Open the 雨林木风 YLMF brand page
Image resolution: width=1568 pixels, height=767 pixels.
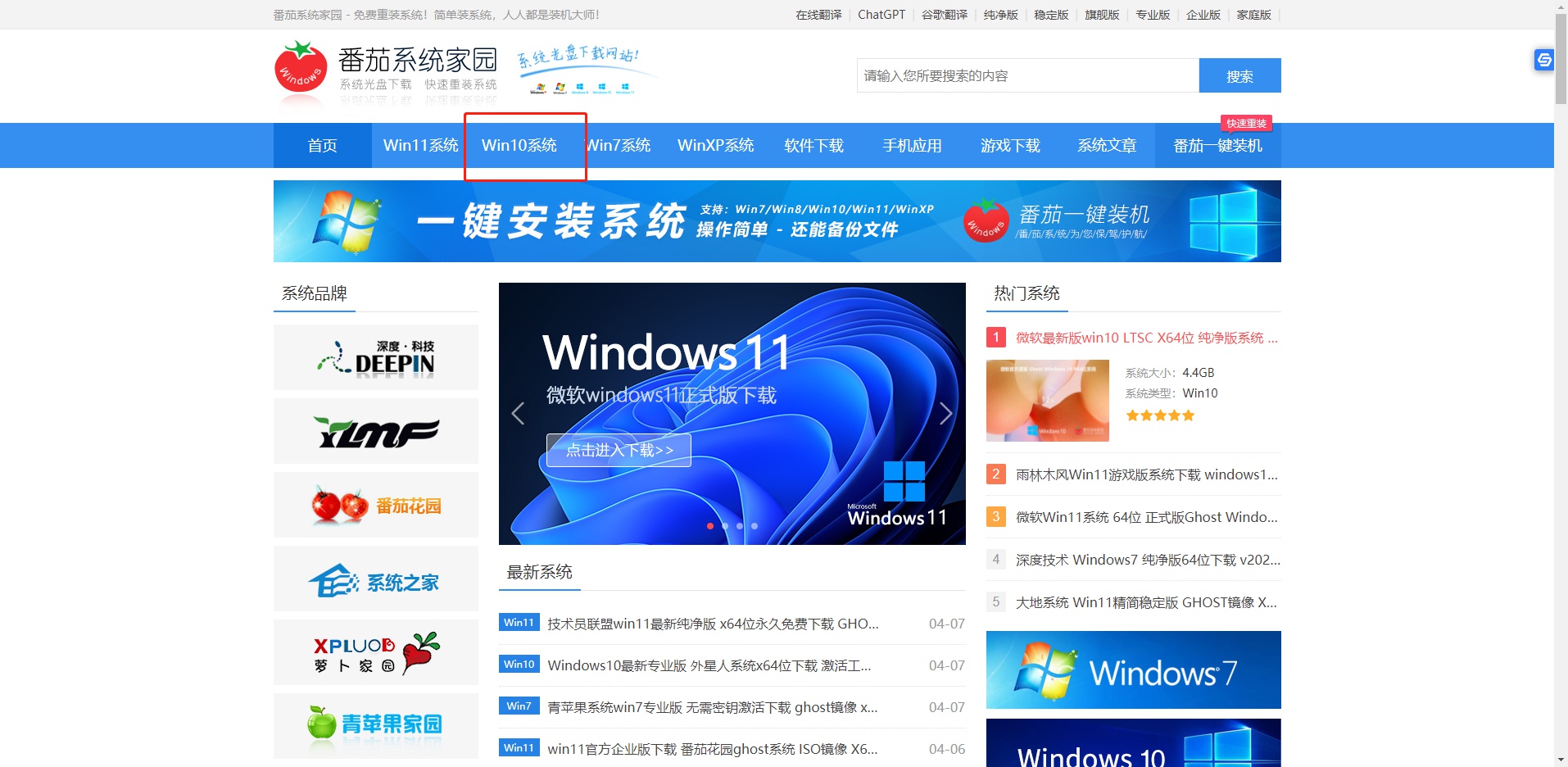point(375,430)
